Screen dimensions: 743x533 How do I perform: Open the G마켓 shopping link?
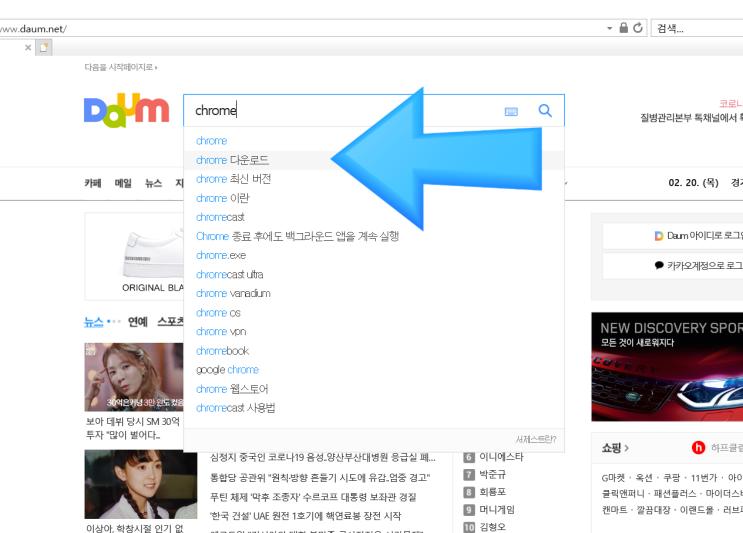(x=615, y=478)
